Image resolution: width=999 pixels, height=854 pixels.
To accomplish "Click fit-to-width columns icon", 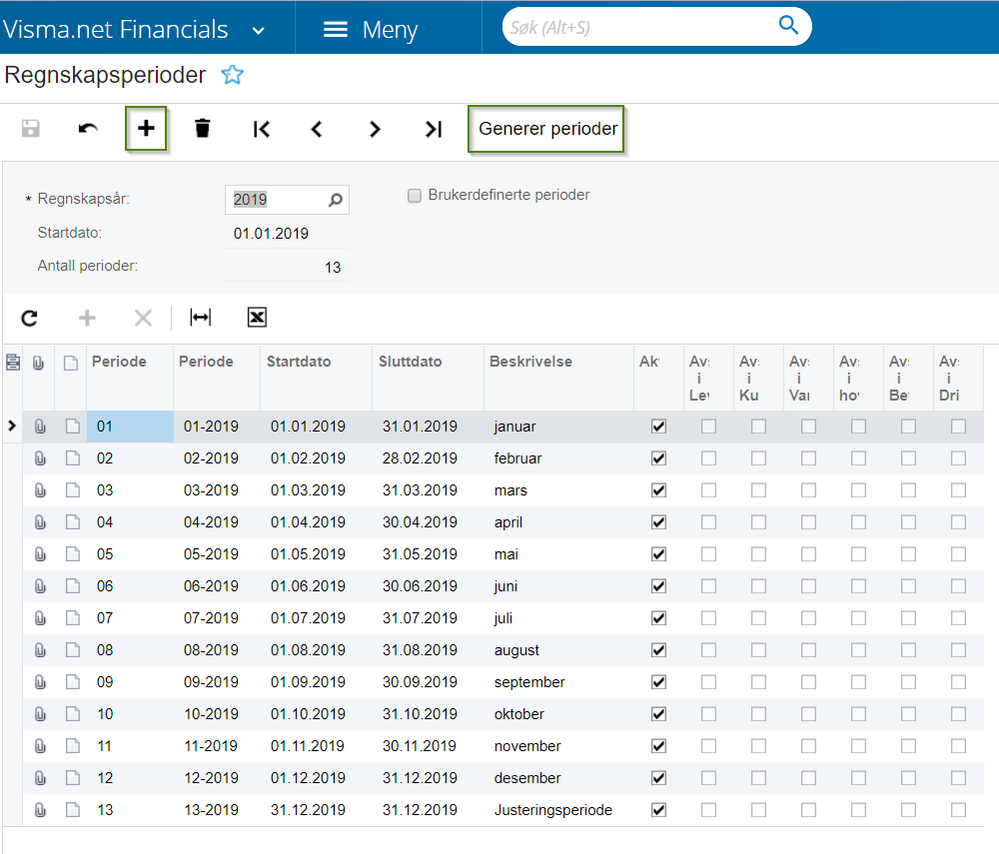I will point(201,318).
